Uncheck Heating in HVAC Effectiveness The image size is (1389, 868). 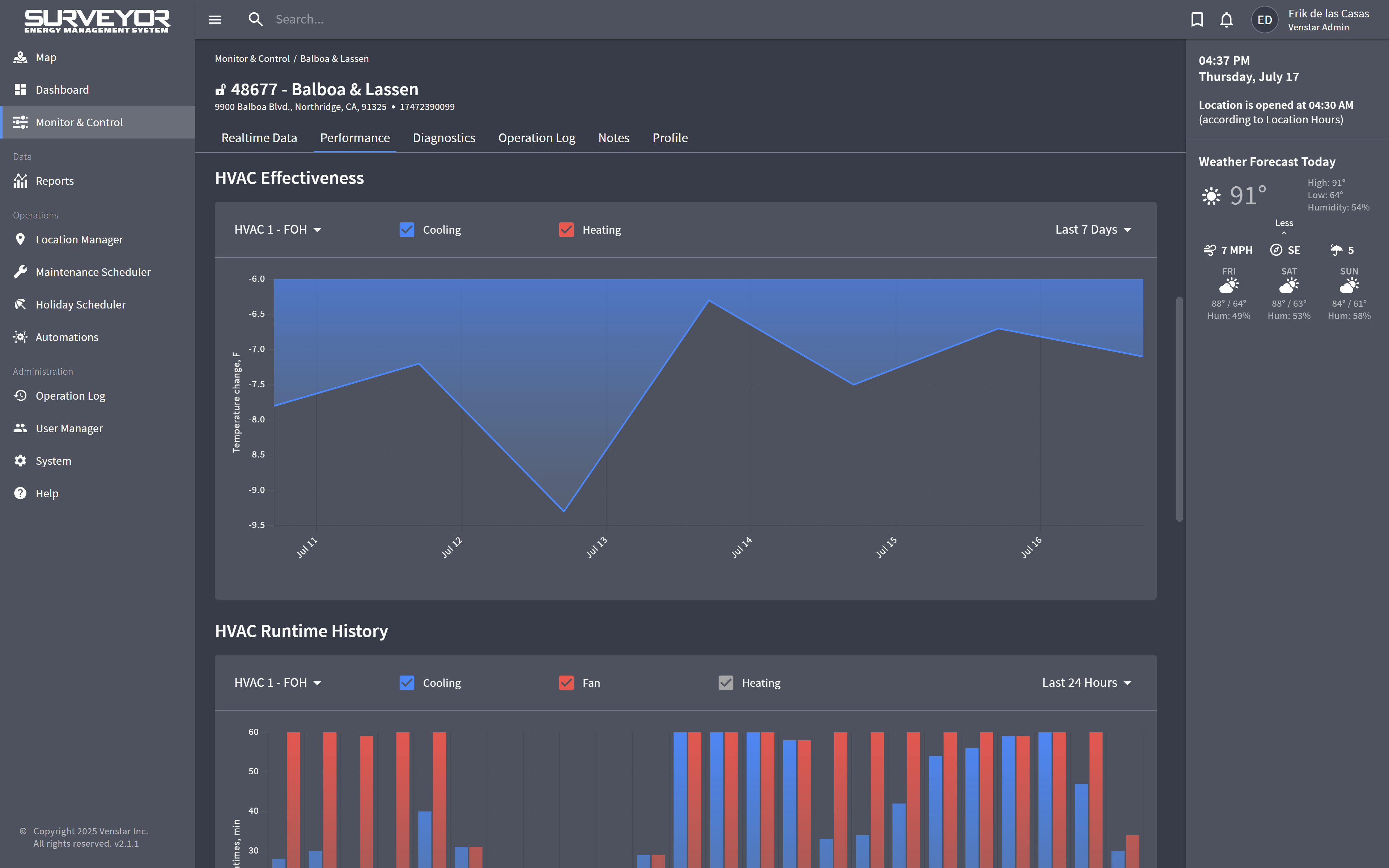point(566,230)
